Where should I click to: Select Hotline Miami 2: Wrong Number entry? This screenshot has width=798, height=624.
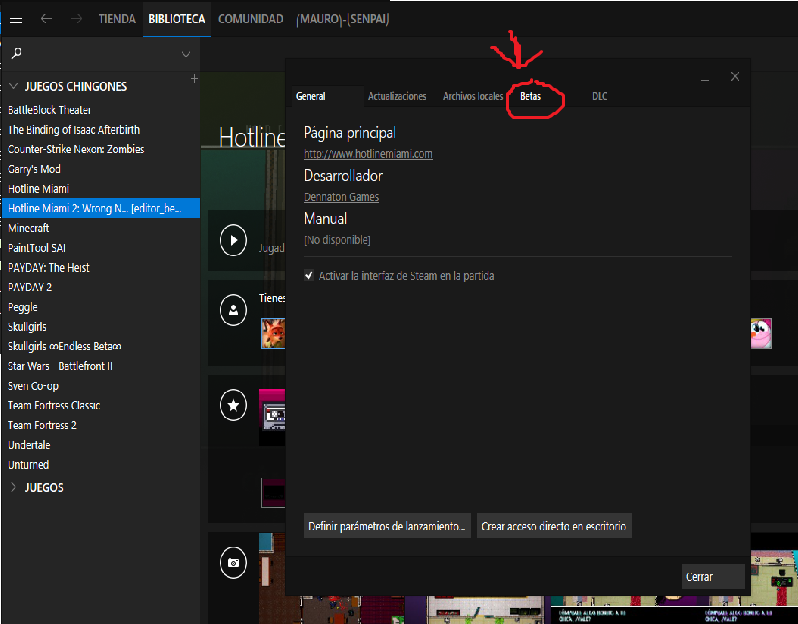coord(101,208)
